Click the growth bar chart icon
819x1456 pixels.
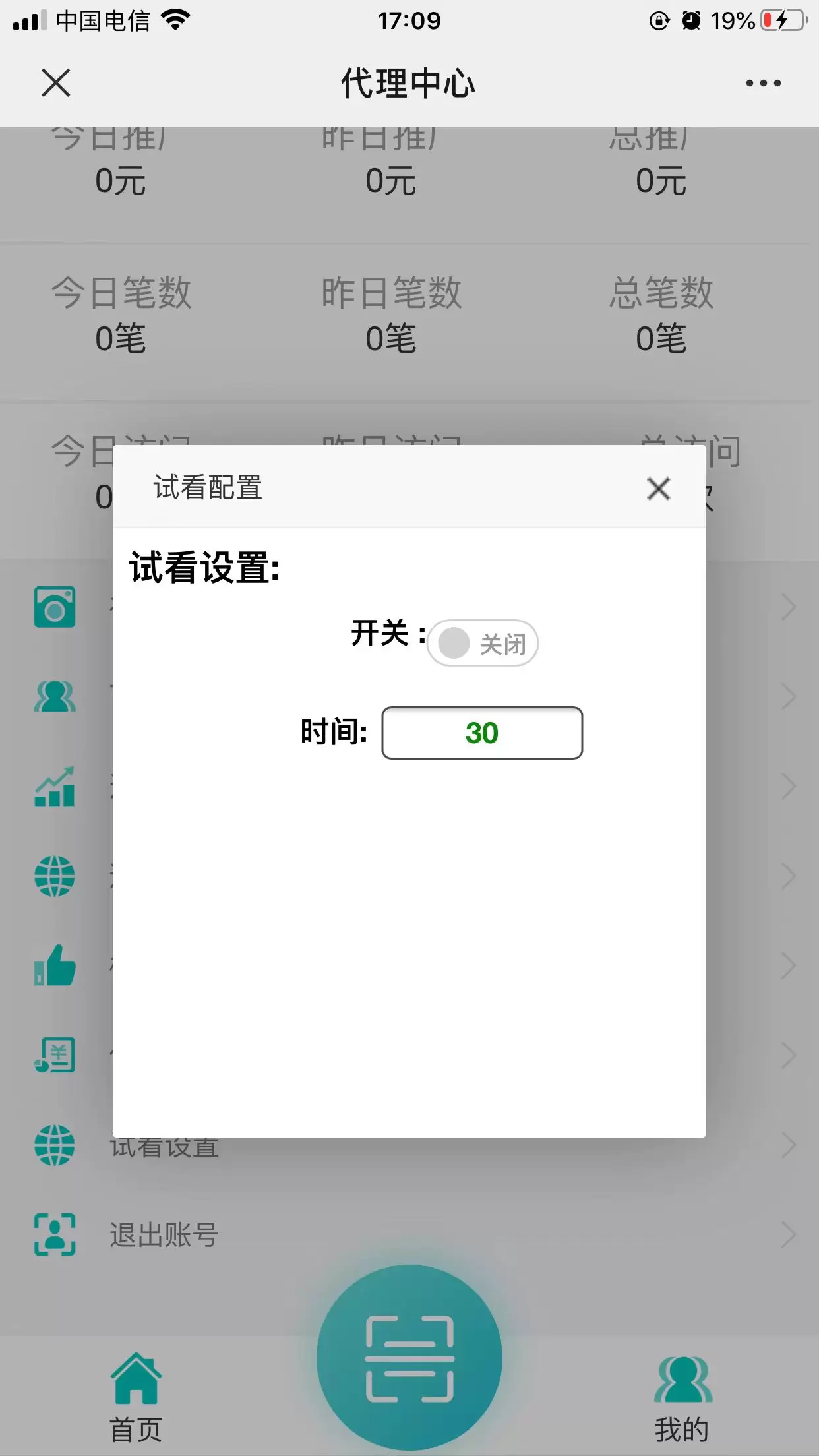[55, 787]
